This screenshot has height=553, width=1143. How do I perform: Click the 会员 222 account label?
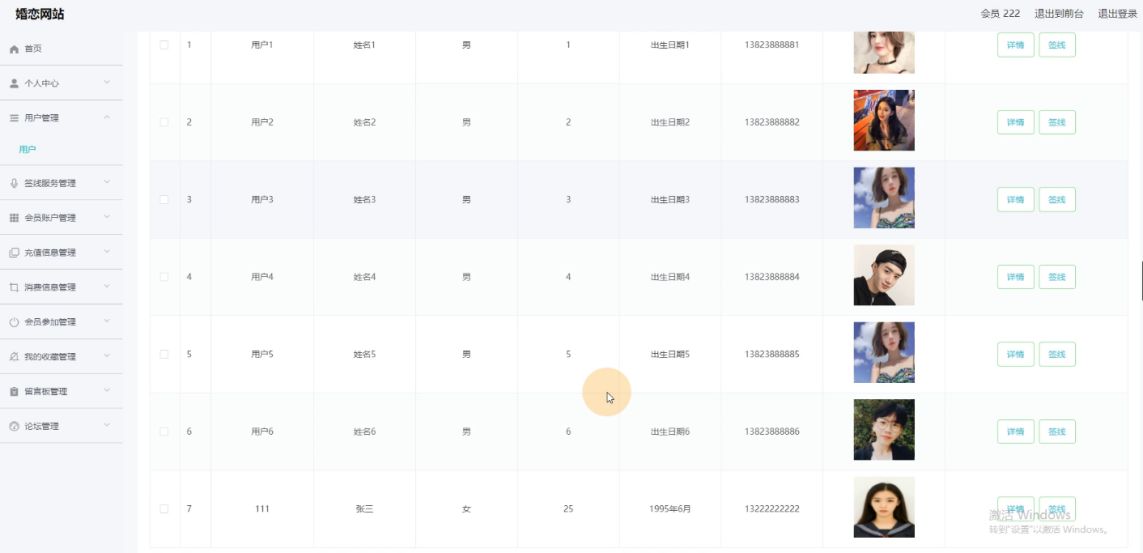coord(1000,14)
